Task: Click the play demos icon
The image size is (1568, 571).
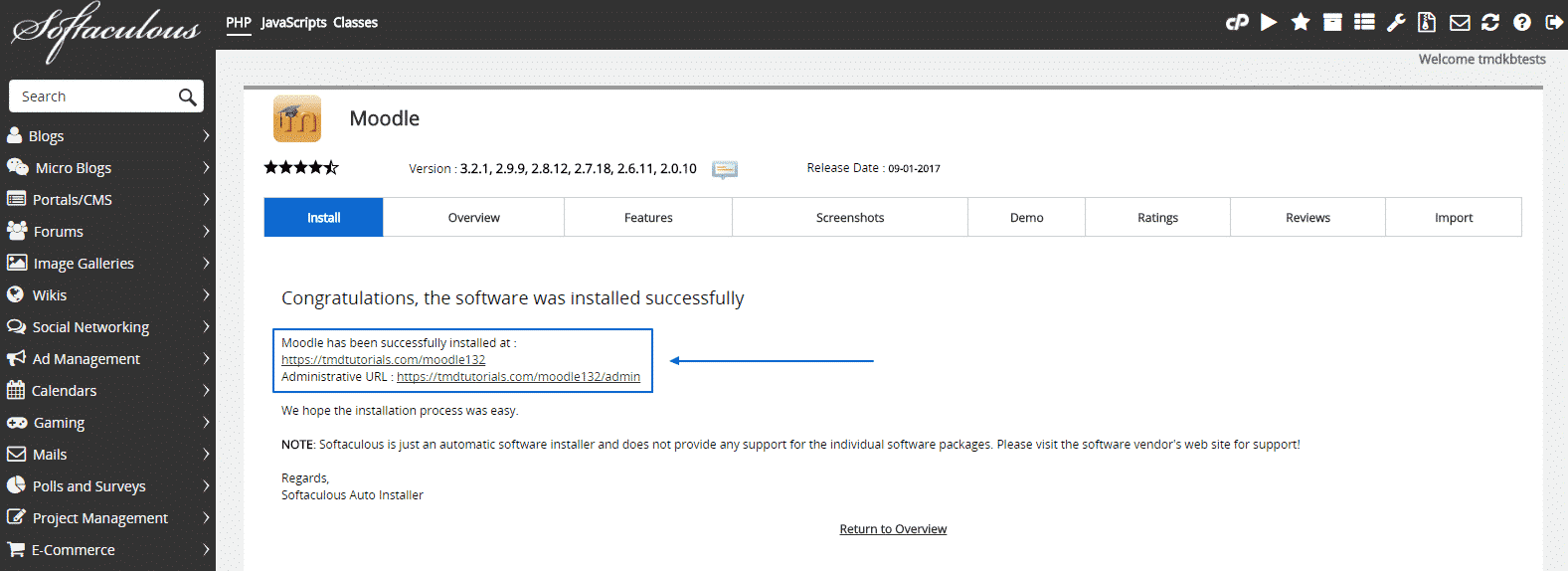Action: coord(1269,22)
